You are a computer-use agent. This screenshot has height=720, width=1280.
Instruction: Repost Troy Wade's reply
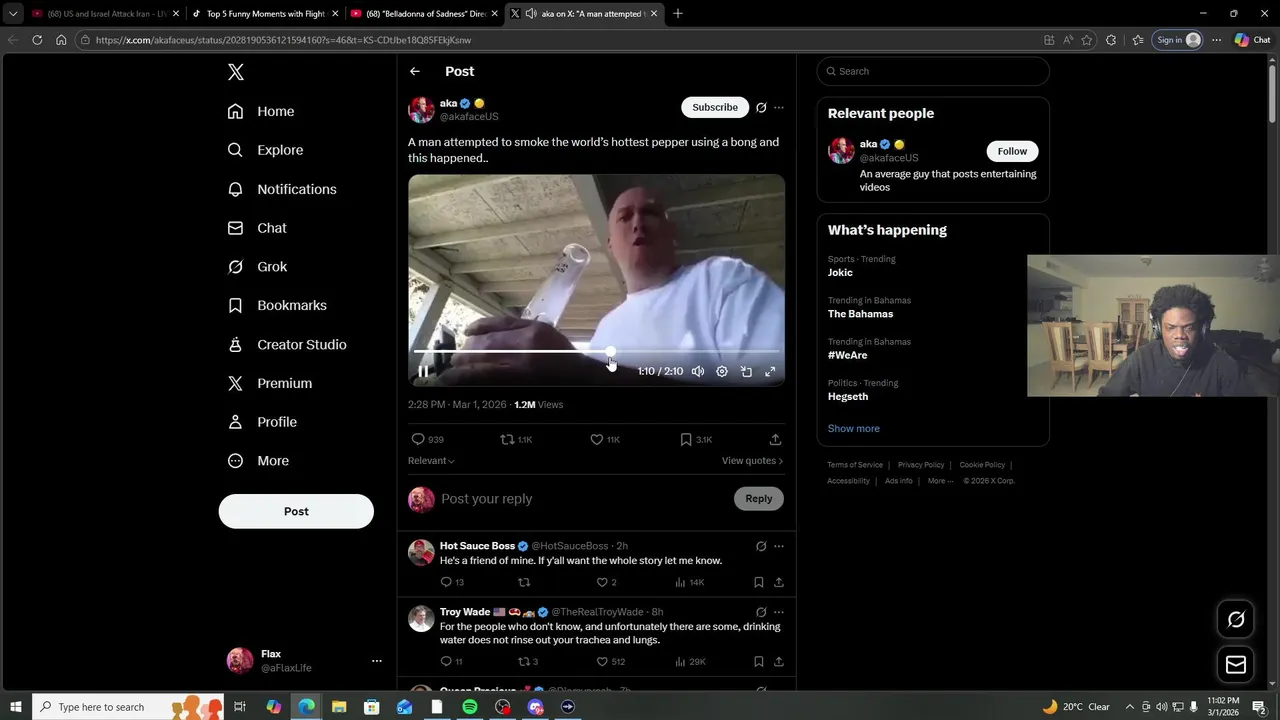tap(523, 661)
